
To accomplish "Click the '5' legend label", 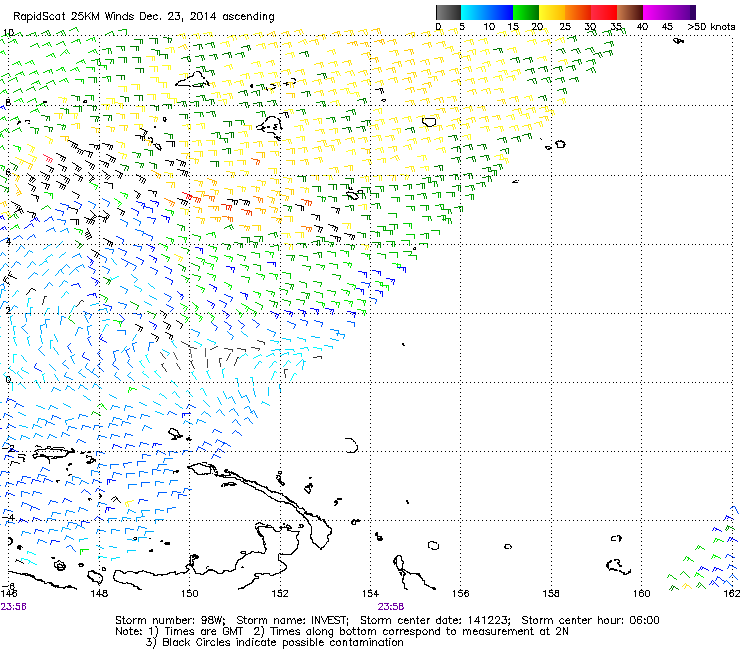I will pyautogui.click(x=462, y=27).
